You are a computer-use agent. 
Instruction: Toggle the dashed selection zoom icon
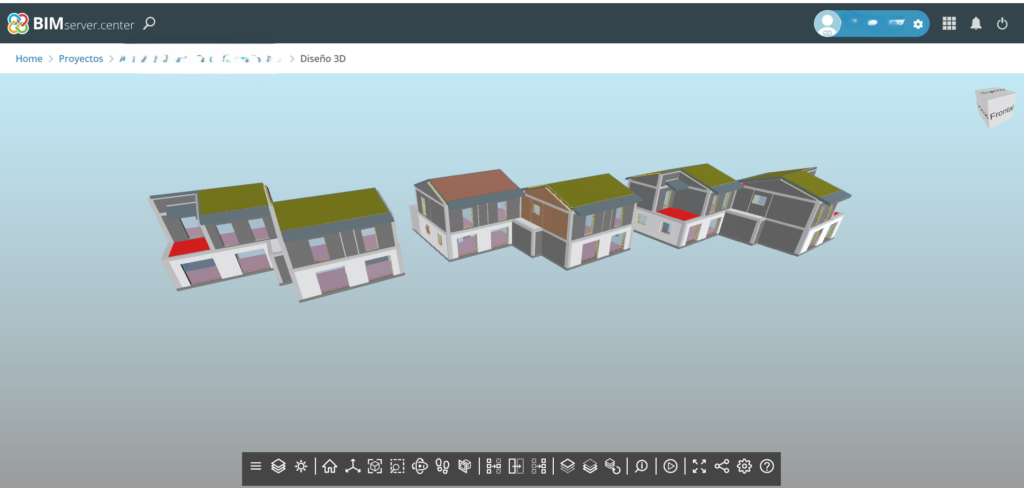pos(397,466)
